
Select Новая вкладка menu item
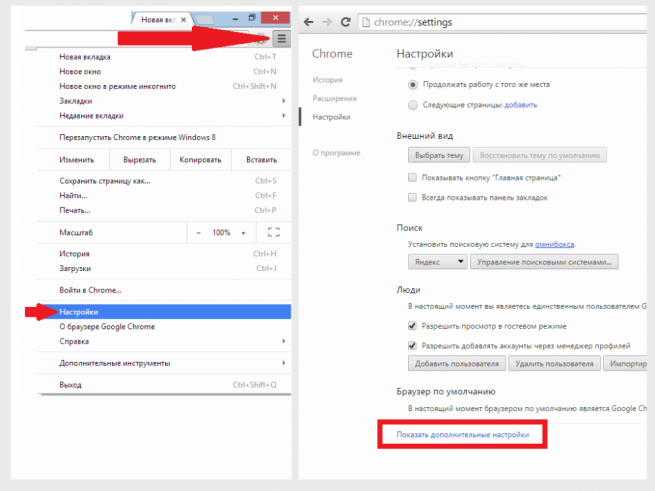(x=164, y=57)
